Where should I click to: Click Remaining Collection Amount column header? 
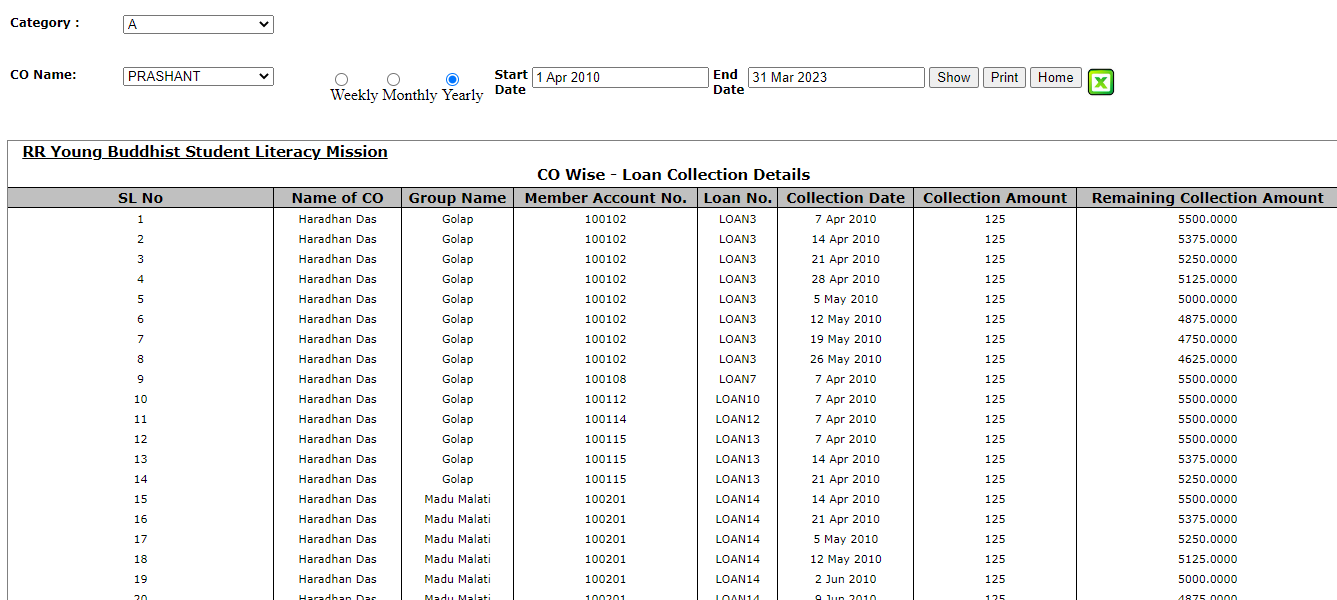click(1207, 198)
